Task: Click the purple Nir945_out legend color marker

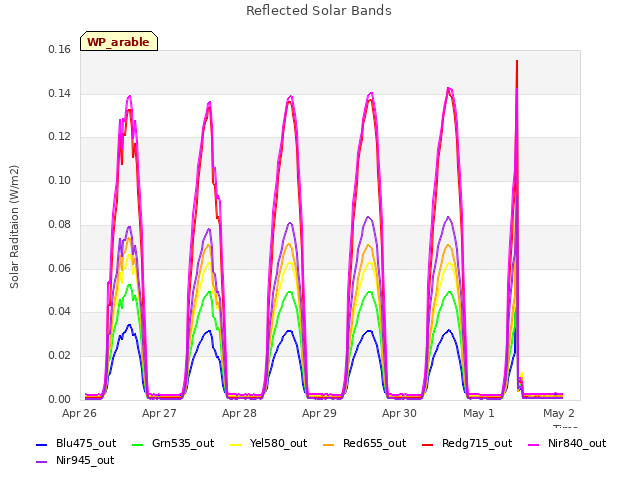Action: click(x=42, y=462)
